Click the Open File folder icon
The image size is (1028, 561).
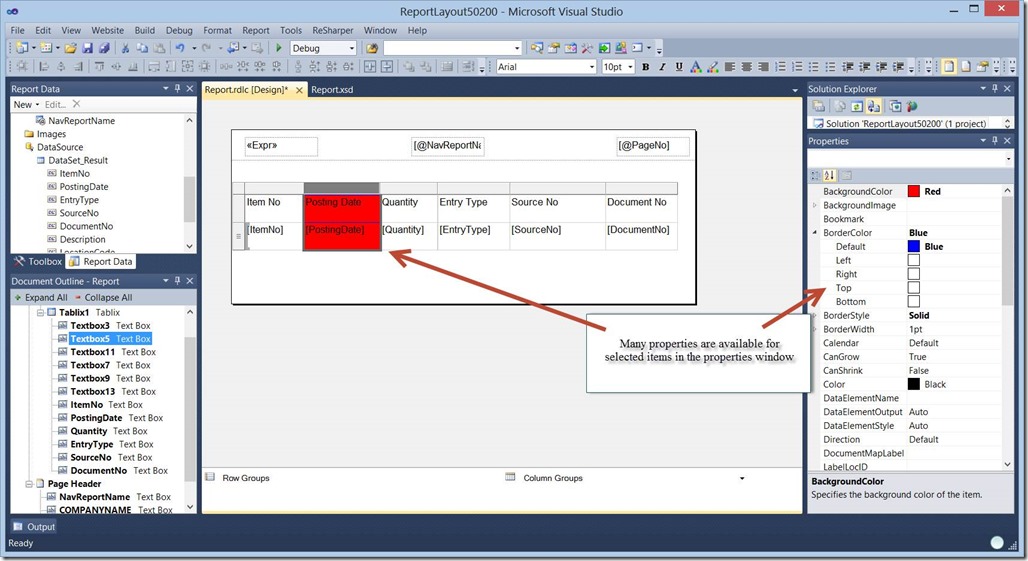tap(70, 48)
